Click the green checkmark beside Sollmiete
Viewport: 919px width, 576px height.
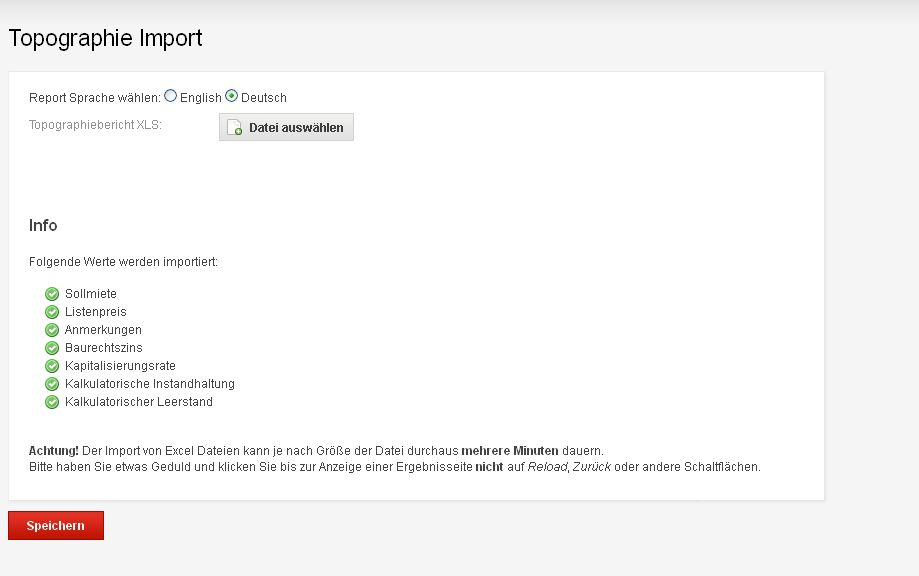(52, 294)
